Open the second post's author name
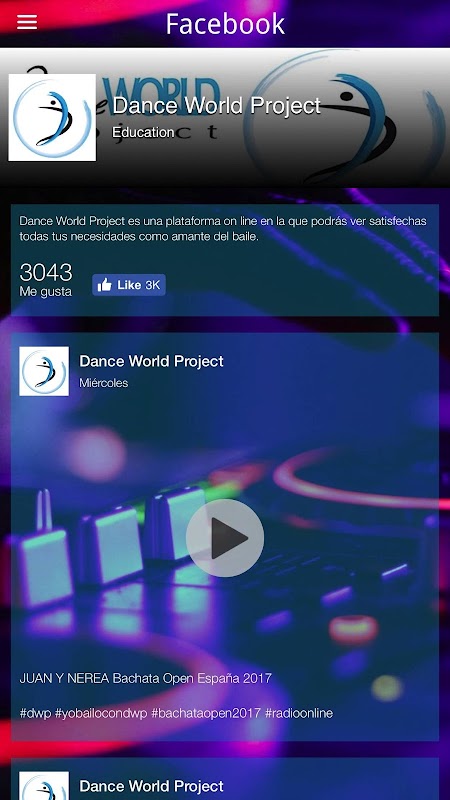The height and width of the screenshot is (800, 450). point(152,786)
